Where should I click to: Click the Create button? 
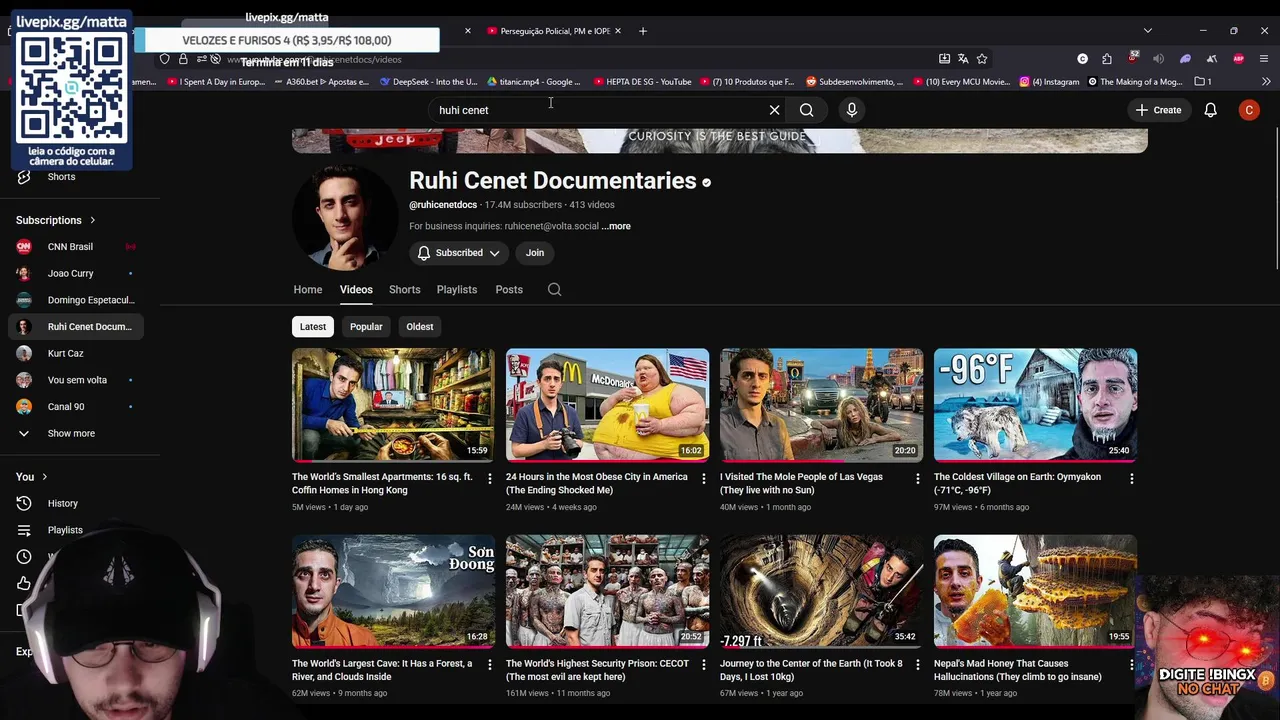[x=1158, y=110]
